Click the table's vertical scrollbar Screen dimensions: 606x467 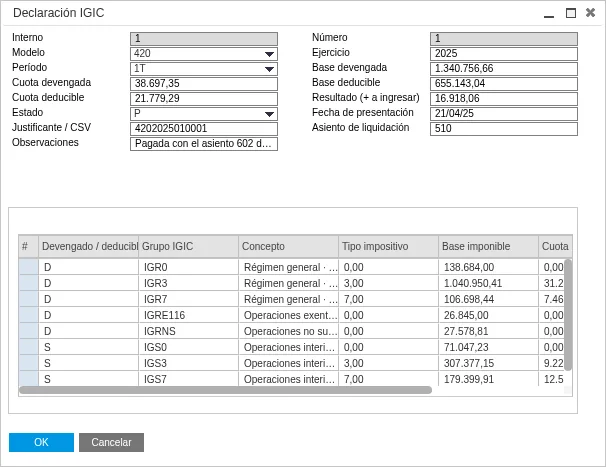coord(568,315)
